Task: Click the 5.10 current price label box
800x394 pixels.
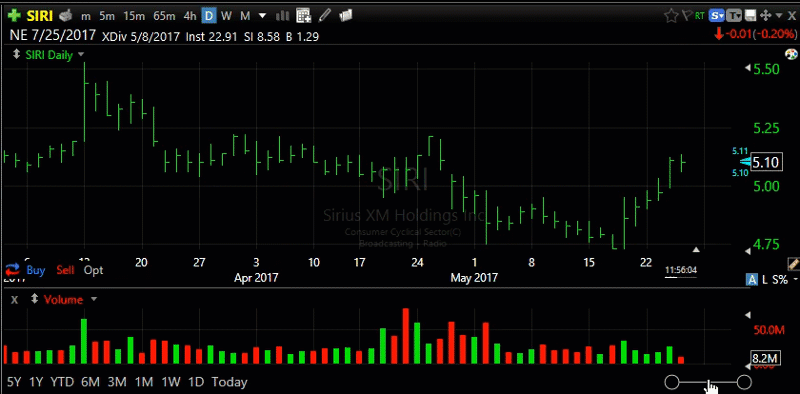Action: click(x=766, y=163)
